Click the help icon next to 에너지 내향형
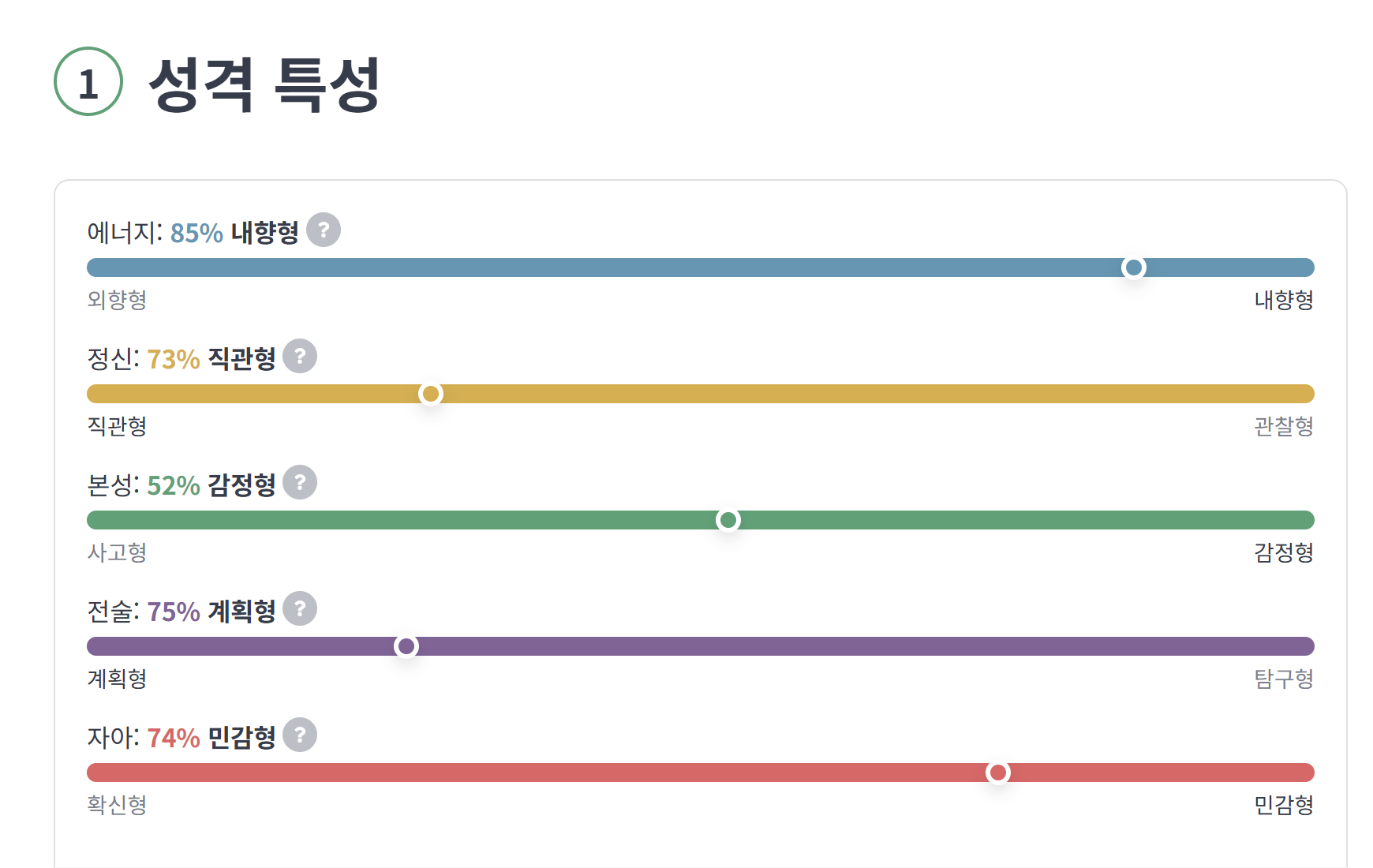The image size is (1373, 868). point(324,230)
